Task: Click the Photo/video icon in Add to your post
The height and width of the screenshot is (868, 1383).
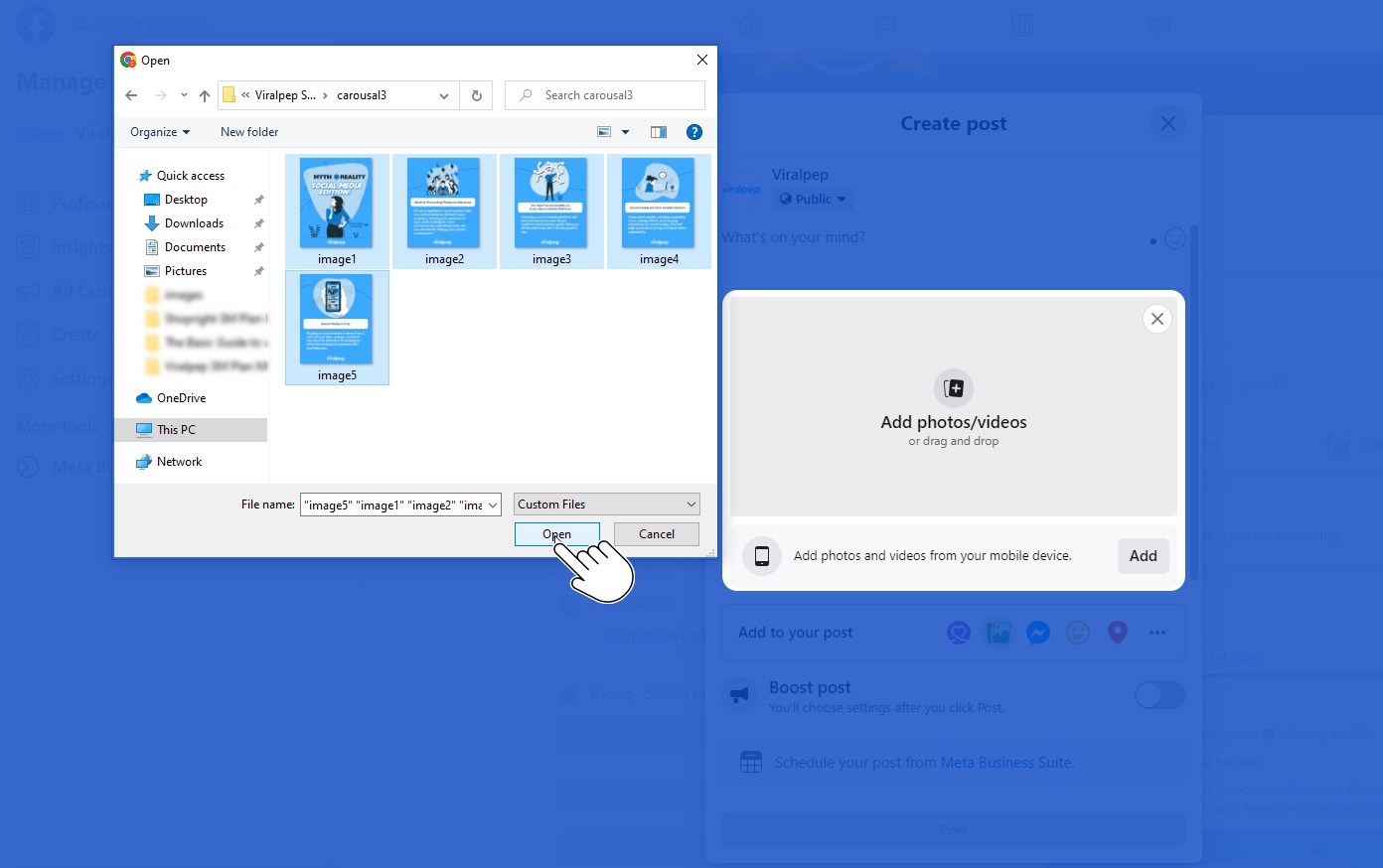Action: click(999, 633)
